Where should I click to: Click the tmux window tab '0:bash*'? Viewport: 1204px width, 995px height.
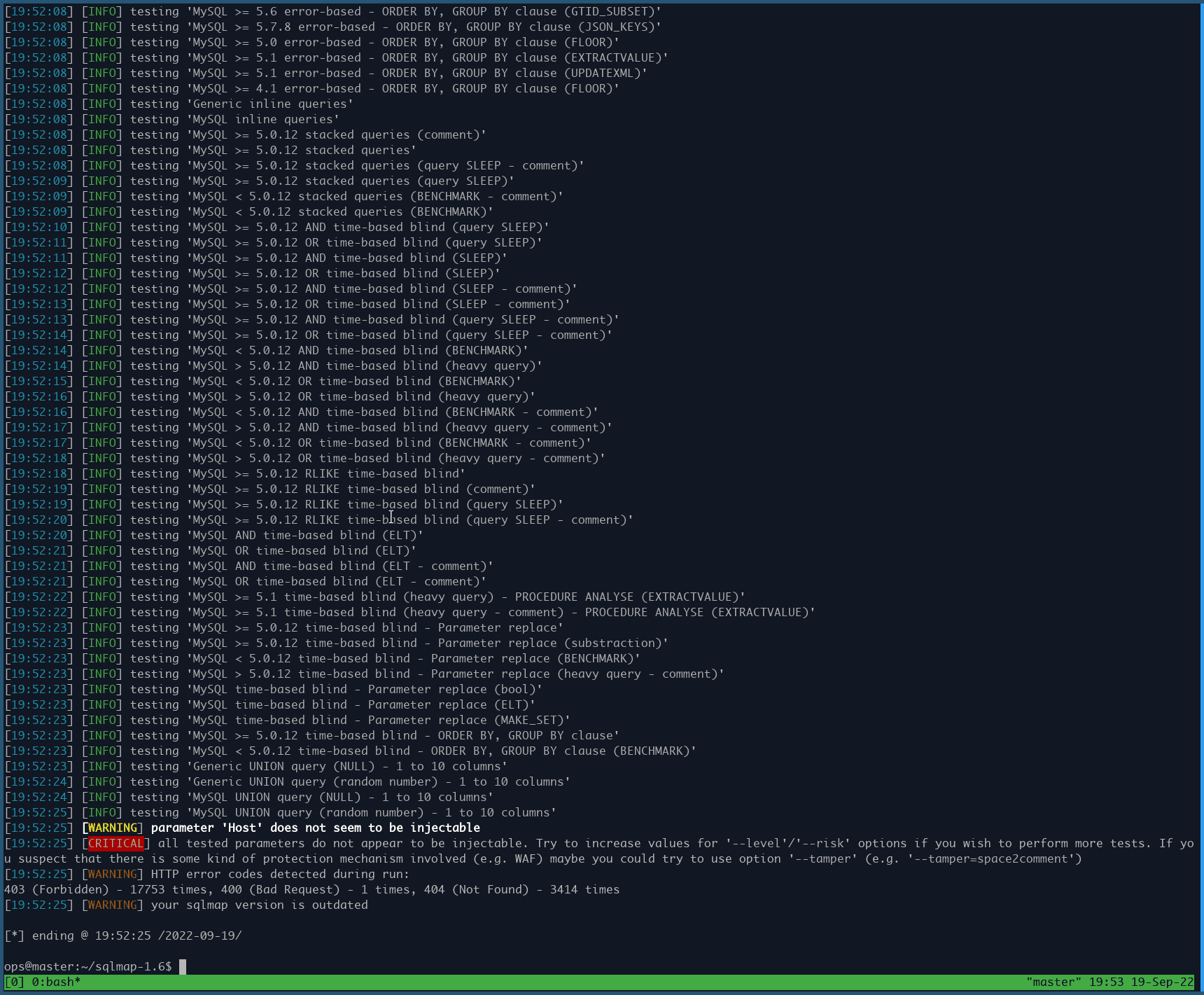56,982
